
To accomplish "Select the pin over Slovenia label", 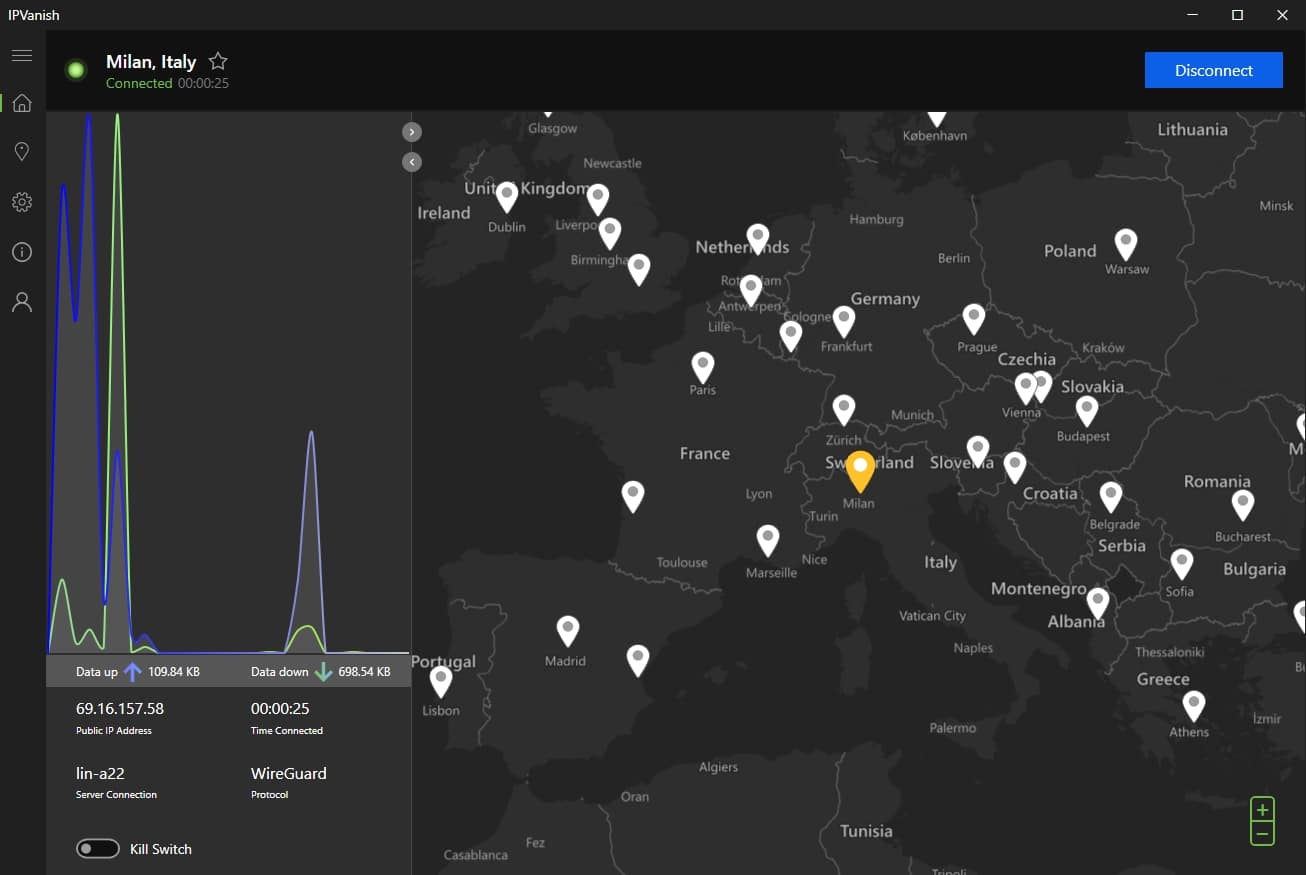I will pos(978,451).
